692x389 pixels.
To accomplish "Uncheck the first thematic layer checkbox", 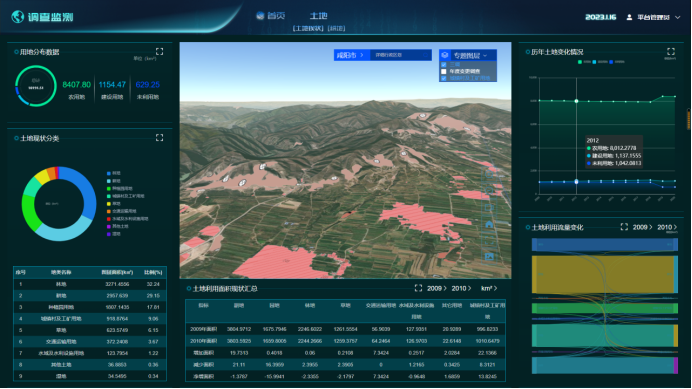I will tap(444, 64).
